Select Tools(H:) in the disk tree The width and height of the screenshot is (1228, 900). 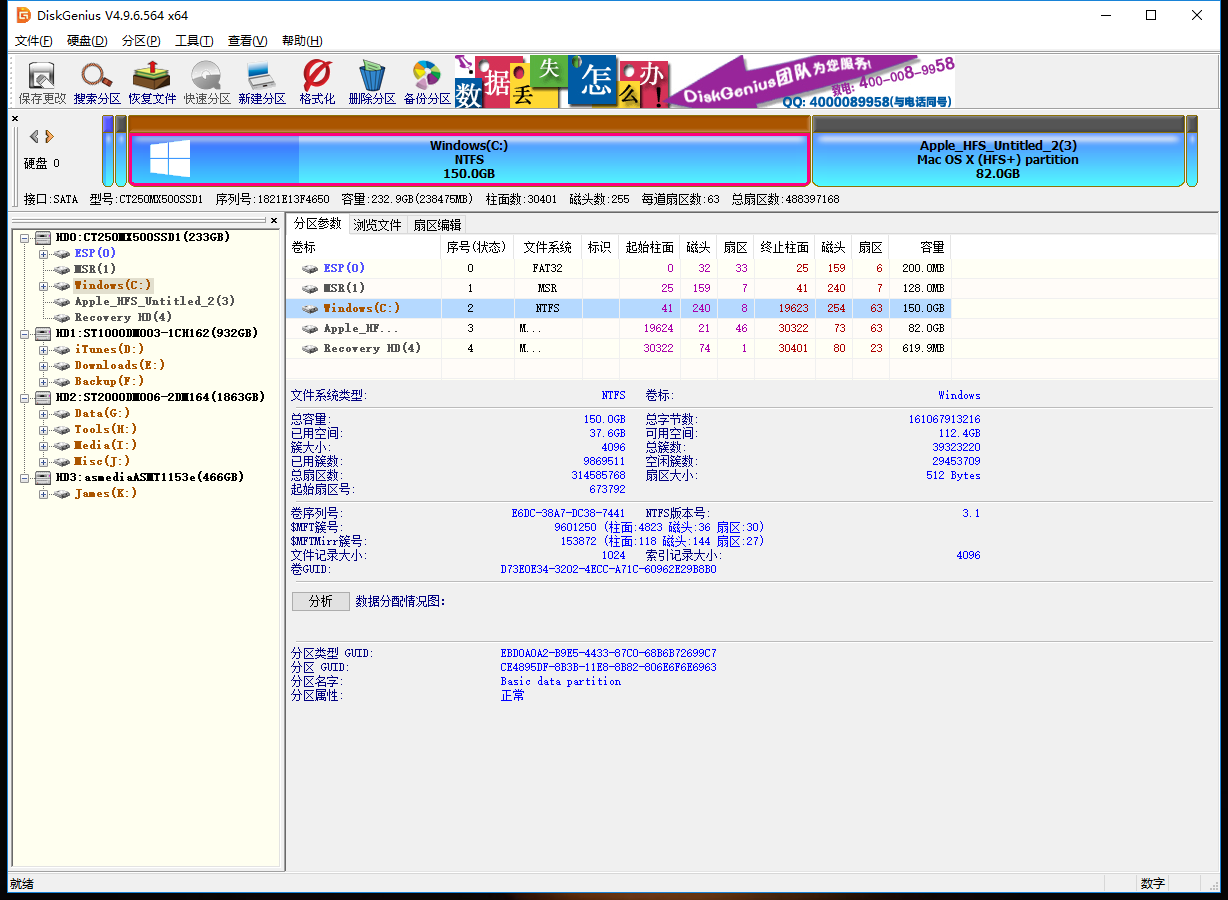pyautogui.click(x=105, y=429)
